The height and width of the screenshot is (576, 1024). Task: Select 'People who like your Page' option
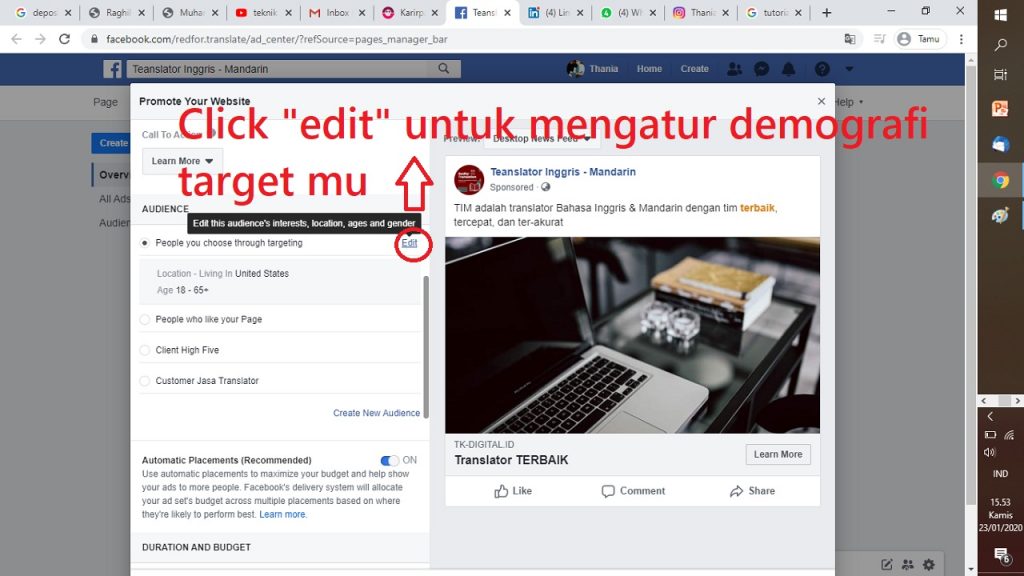(145, 320)
